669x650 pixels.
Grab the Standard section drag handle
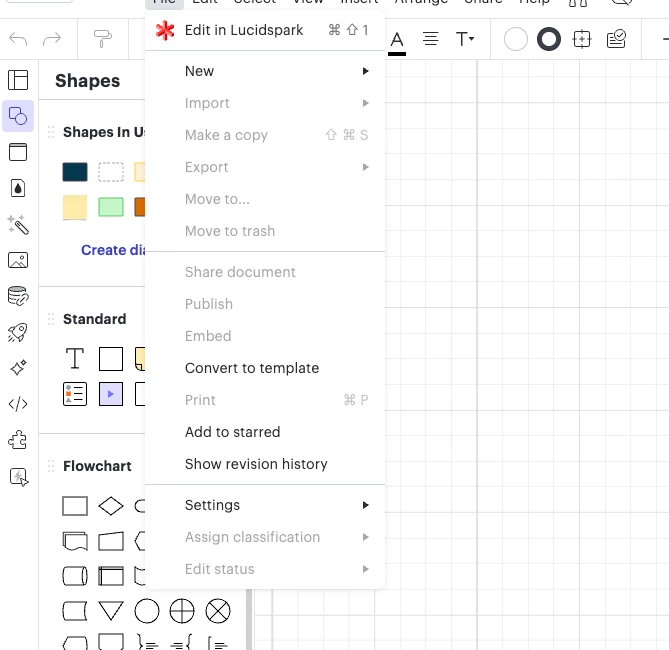[x=51, y=319]
